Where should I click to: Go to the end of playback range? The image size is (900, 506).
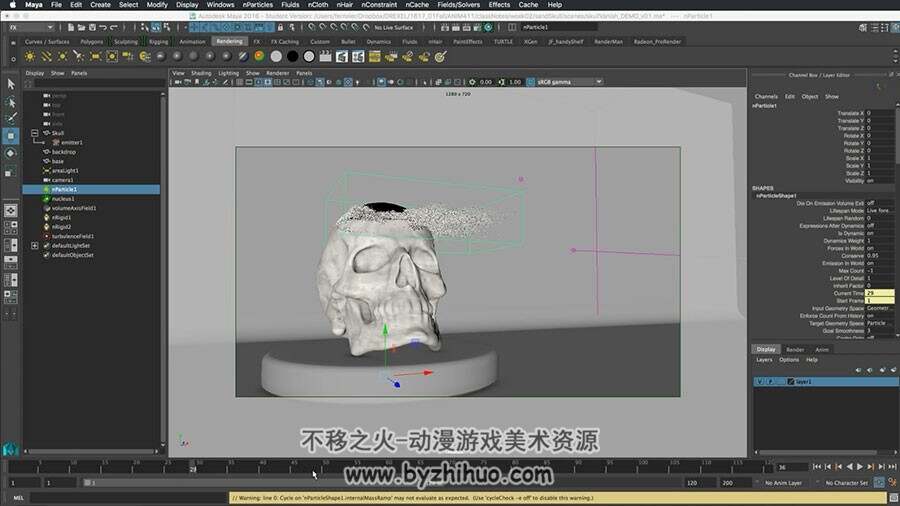click(x=893, y=467)
